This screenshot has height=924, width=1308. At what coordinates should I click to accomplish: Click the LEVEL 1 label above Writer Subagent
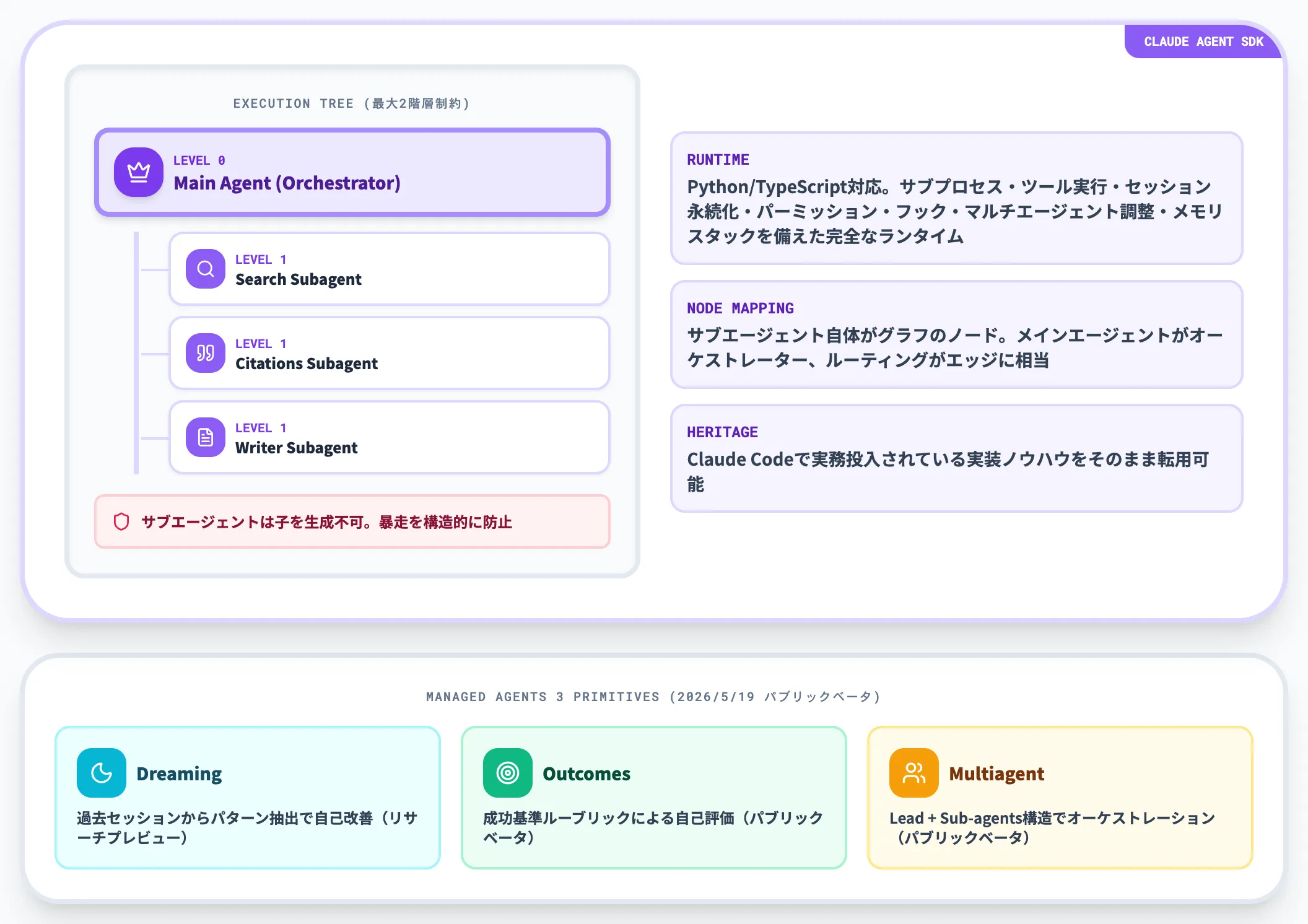tap(261, 428)
